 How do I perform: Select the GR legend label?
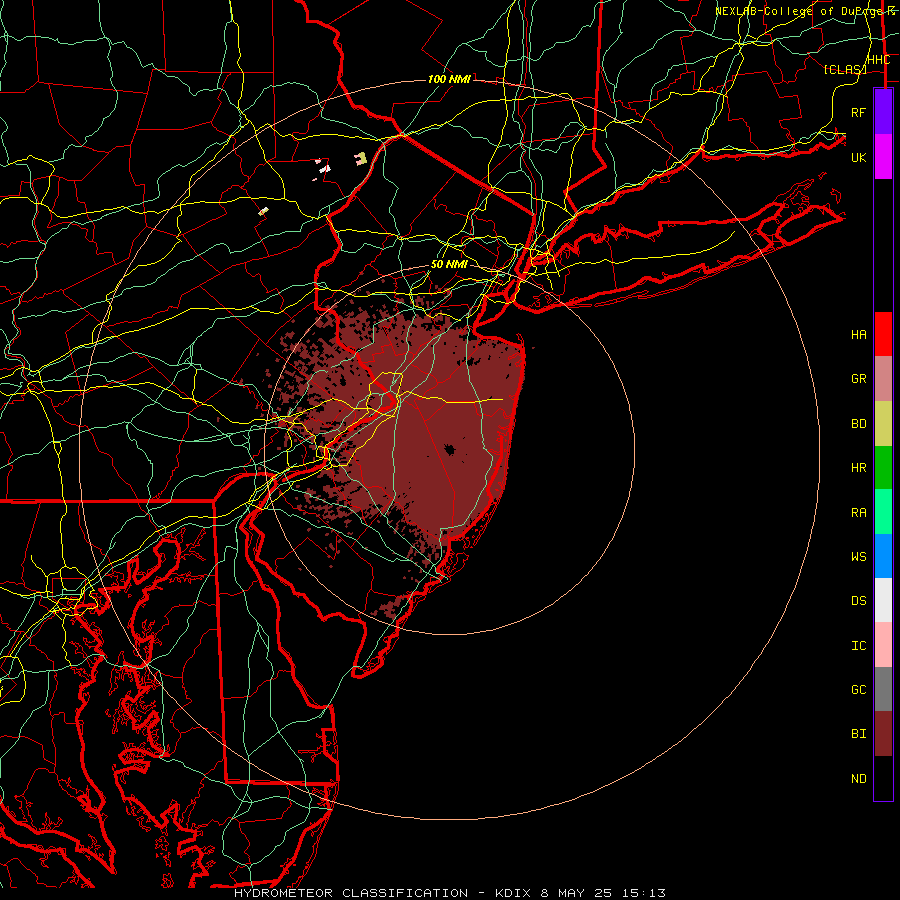(859, 379)
